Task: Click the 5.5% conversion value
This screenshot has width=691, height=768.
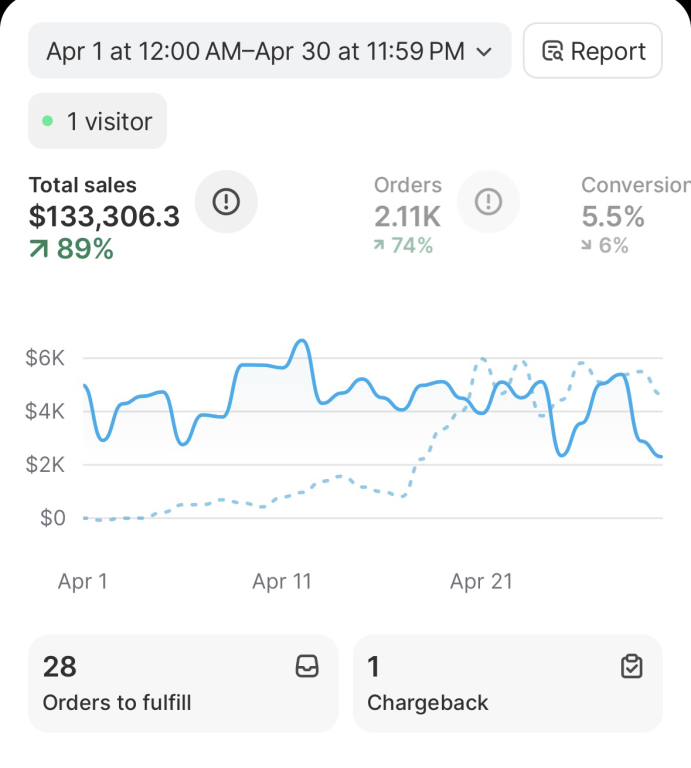Action: pos(613,216)
